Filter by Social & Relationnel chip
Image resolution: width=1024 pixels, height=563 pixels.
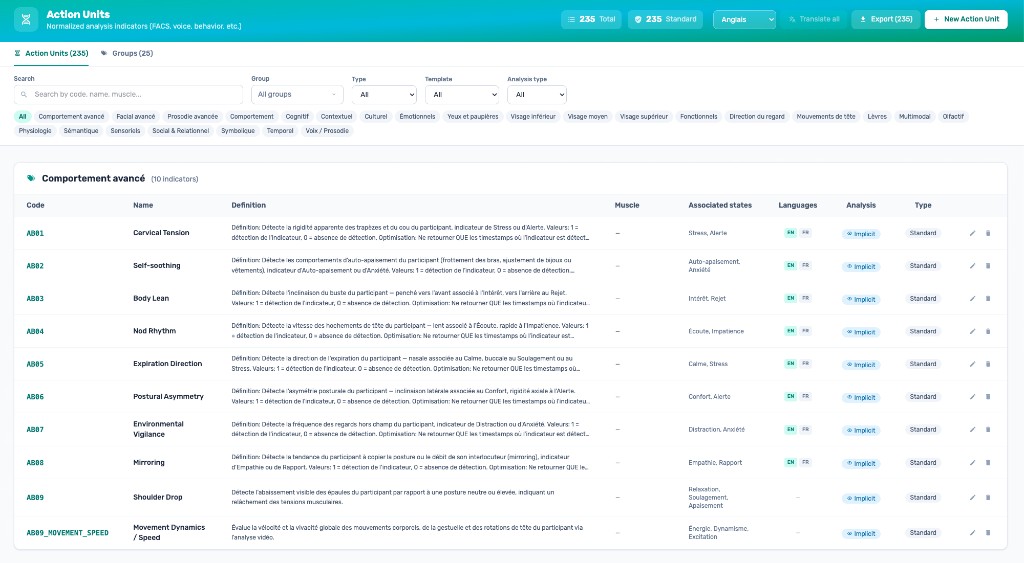(181, 131)
